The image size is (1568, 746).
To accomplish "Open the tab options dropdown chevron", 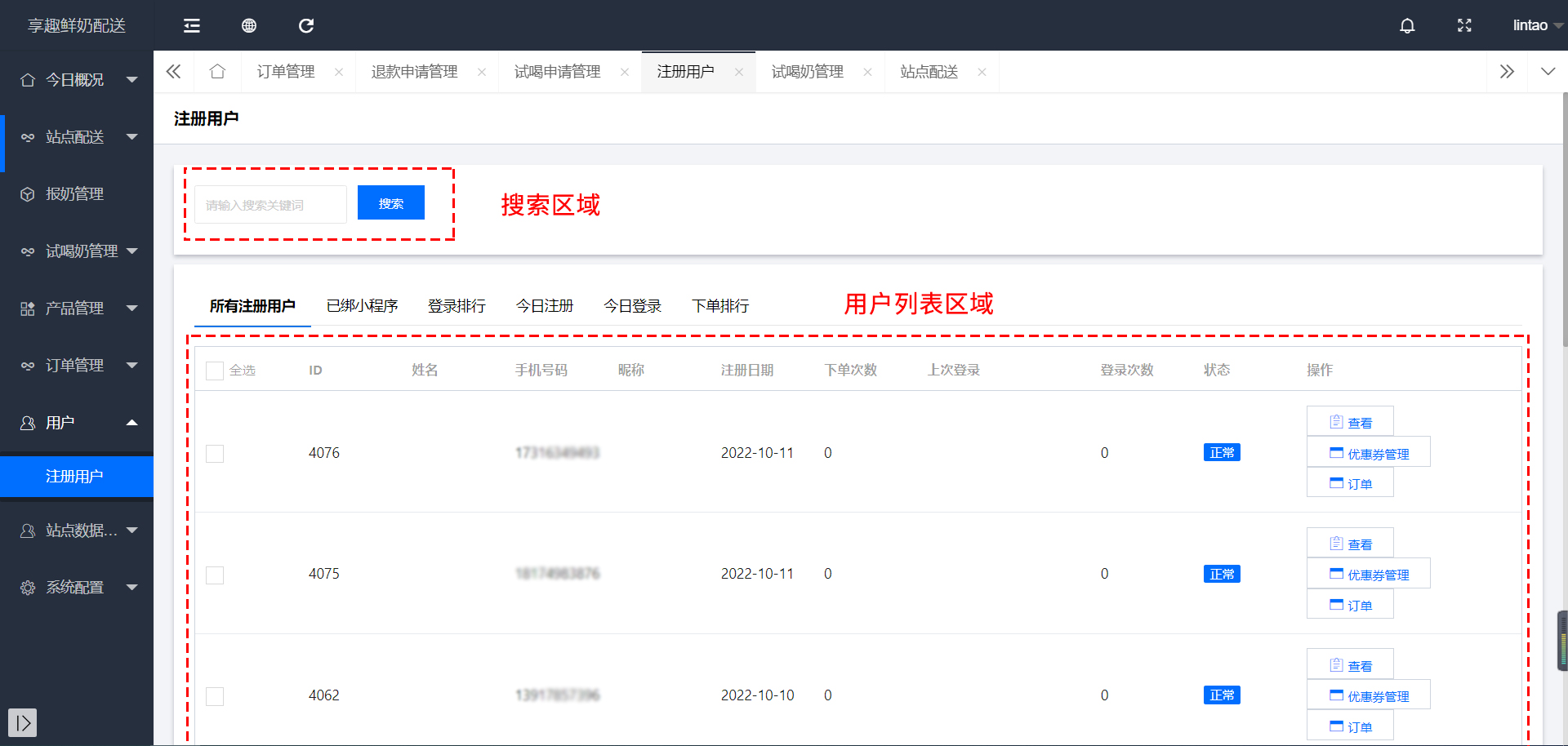I will (1548, 72).
